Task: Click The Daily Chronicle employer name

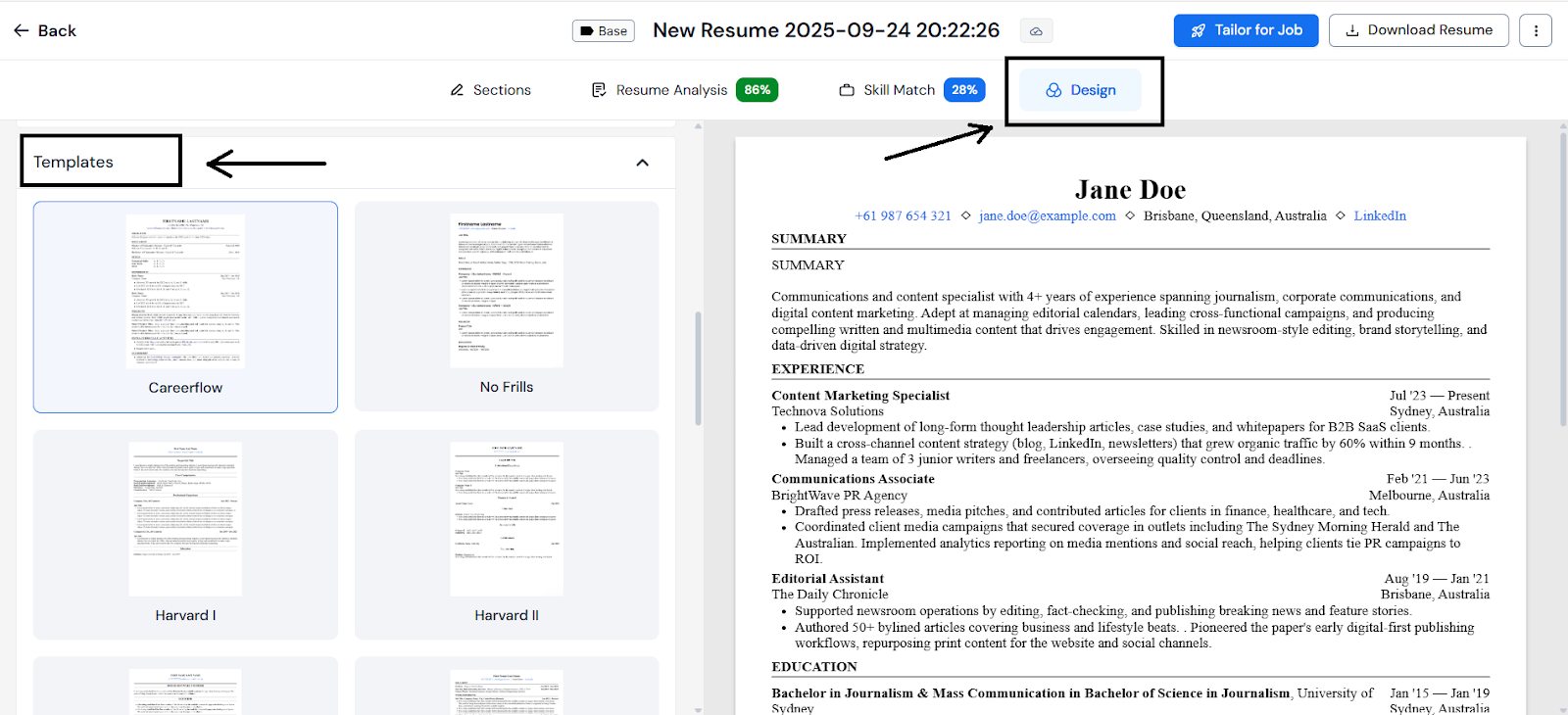Action: coord(830,595)
